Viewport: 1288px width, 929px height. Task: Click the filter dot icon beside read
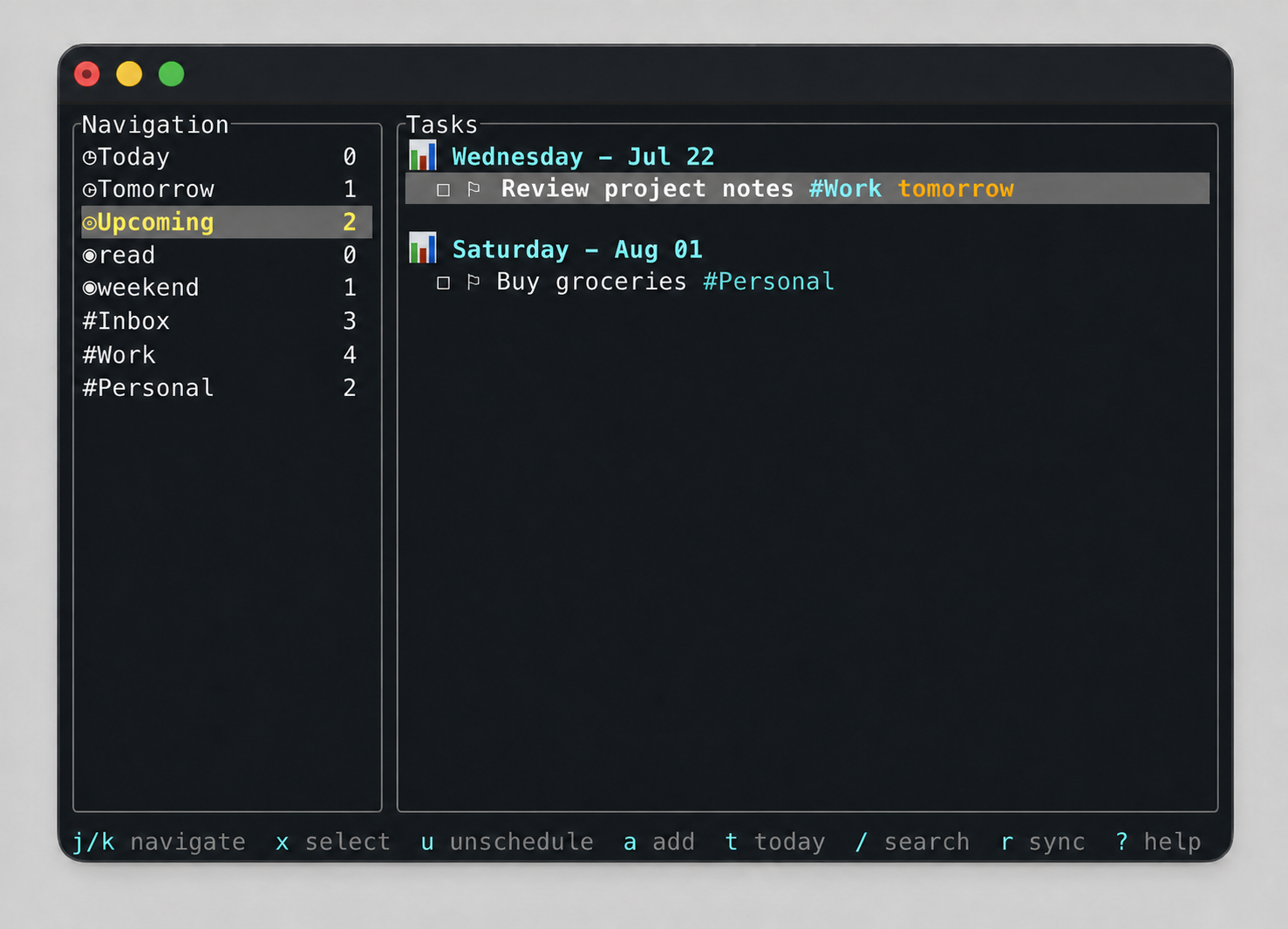point(89,256)
